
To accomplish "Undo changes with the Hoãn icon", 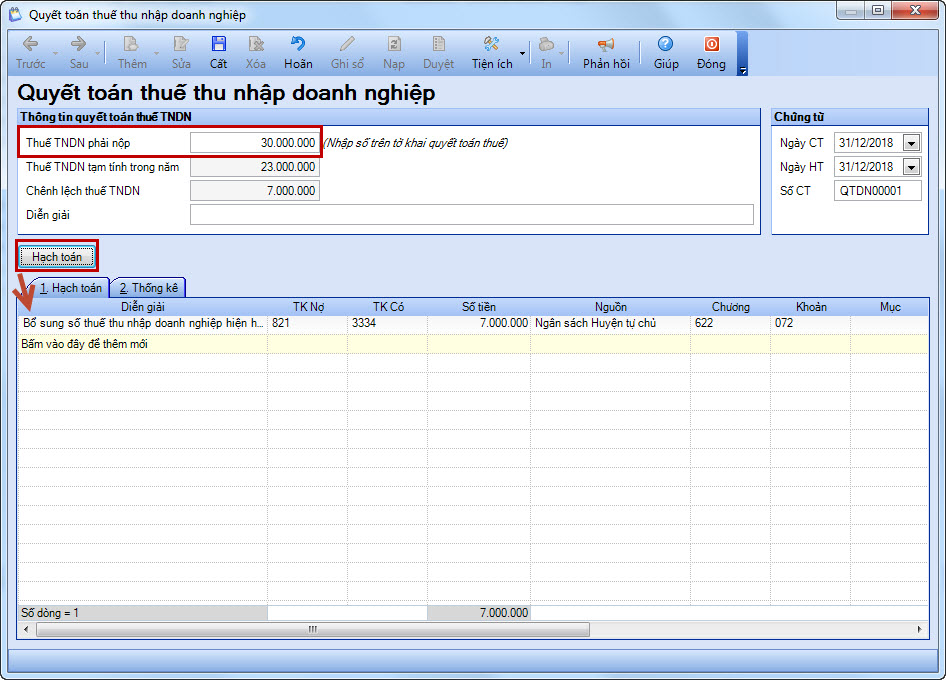I will tap(298, 44).
